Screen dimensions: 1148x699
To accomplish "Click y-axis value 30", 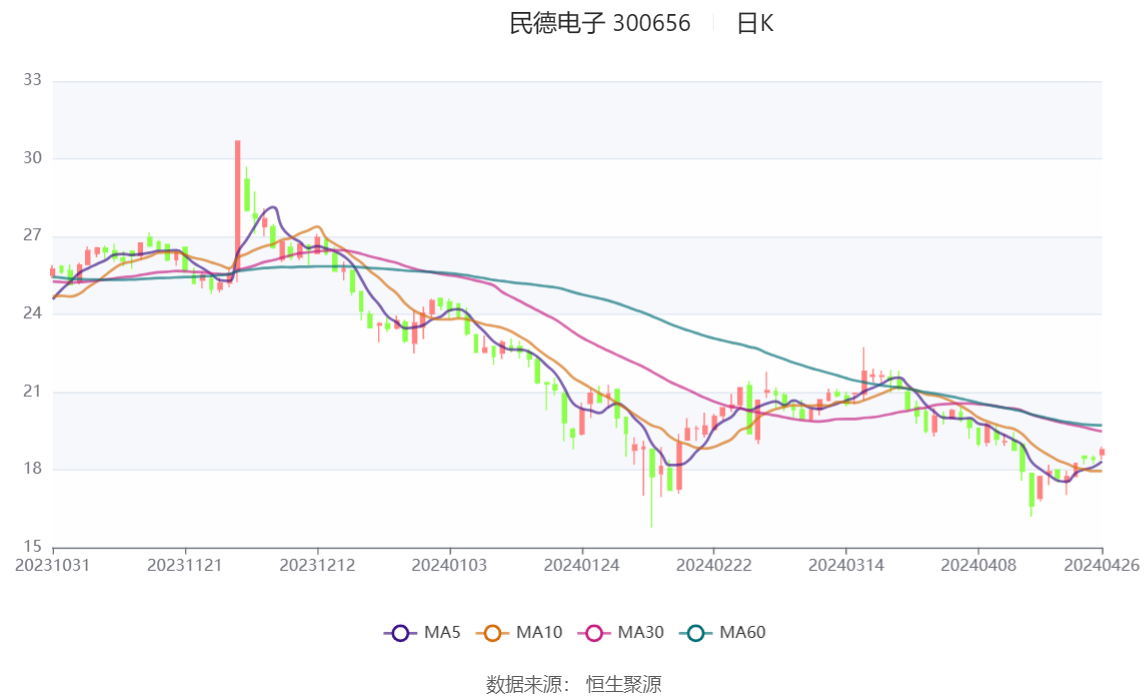I will [x=32, y=158].
